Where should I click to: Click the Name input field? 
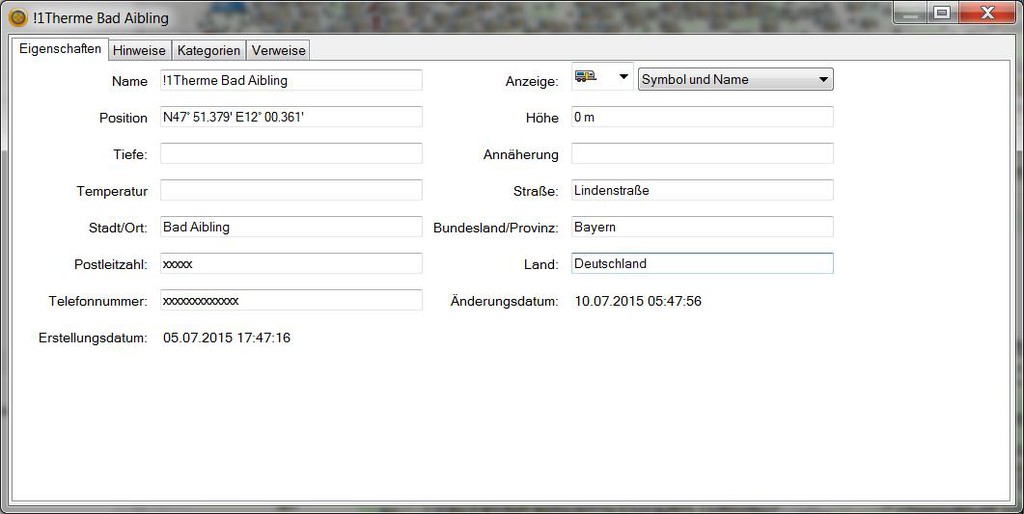coord(290,81)
